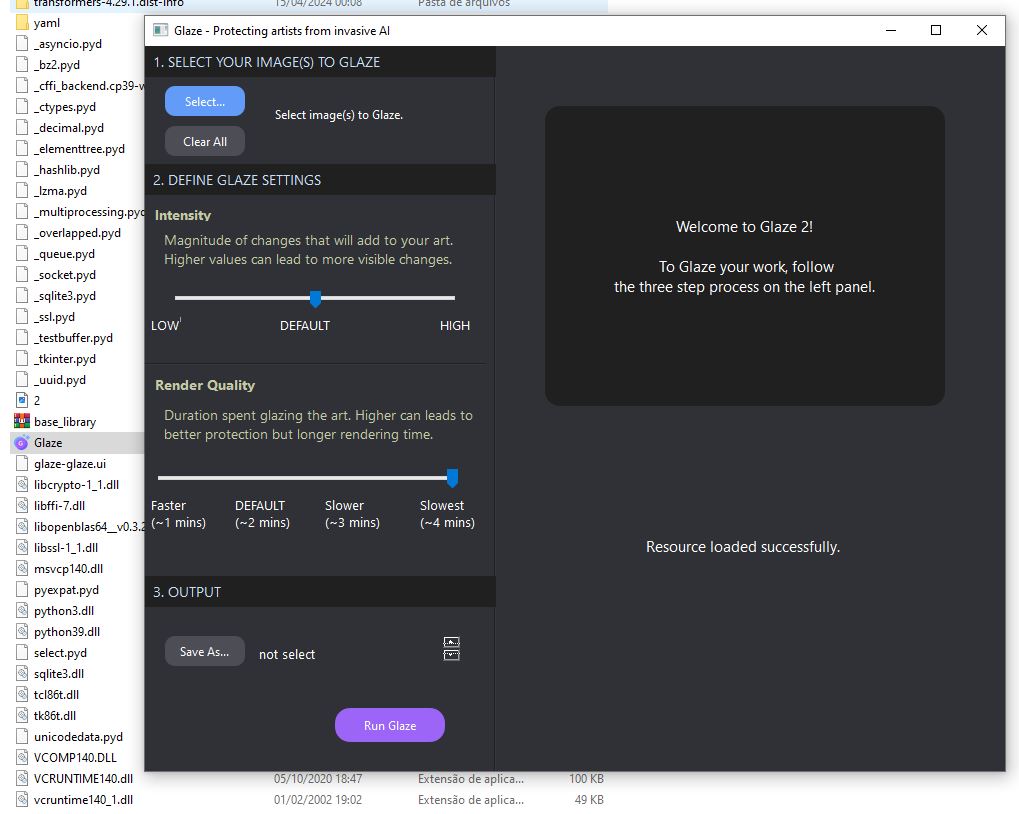Click the Faster (~1 mins) label
Image resolution: width=1019 pixels, height=814 pixels.
178,514
